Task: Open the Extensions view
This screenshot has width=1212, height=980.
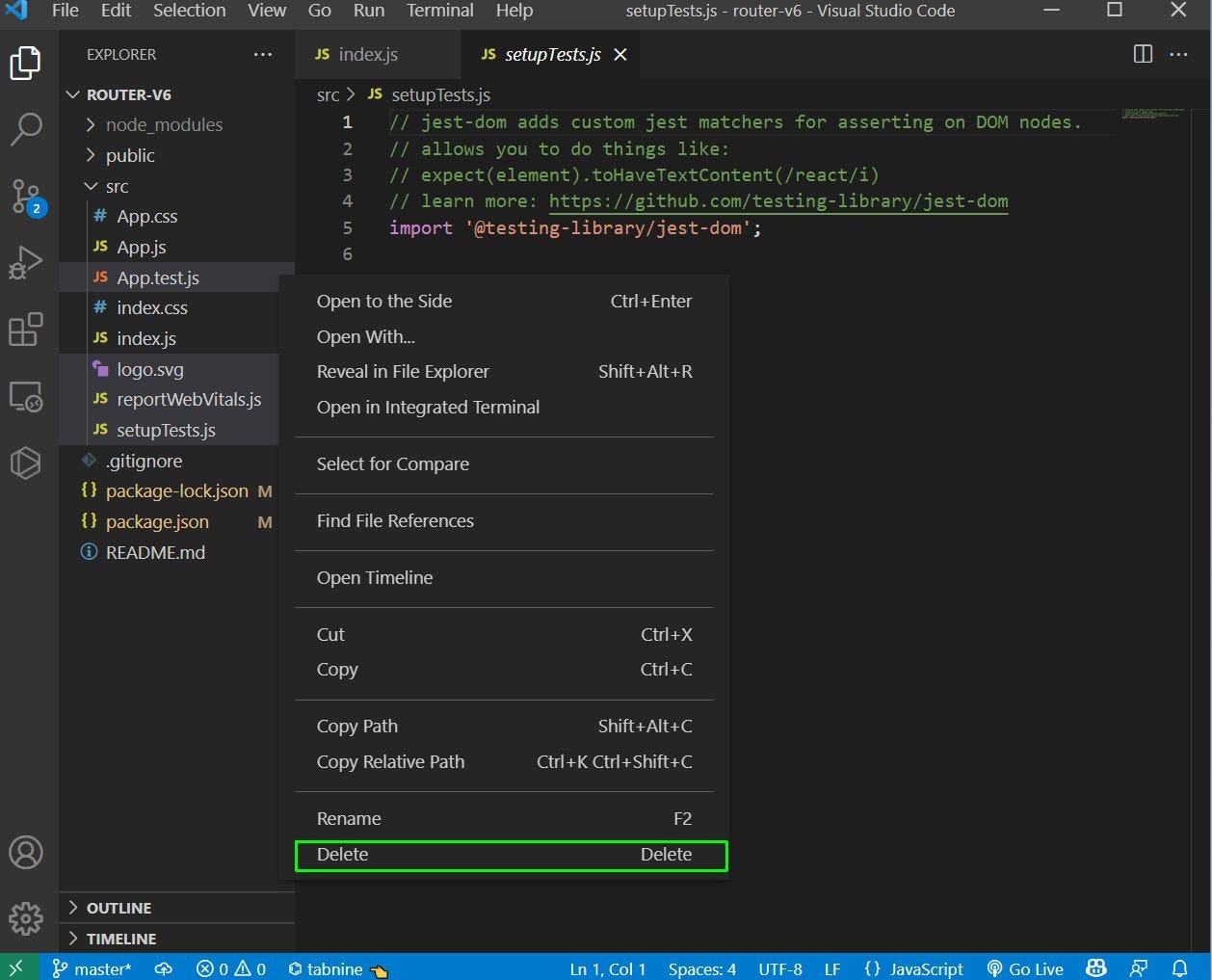Action: pyautogui.click(x=26, y=329)
